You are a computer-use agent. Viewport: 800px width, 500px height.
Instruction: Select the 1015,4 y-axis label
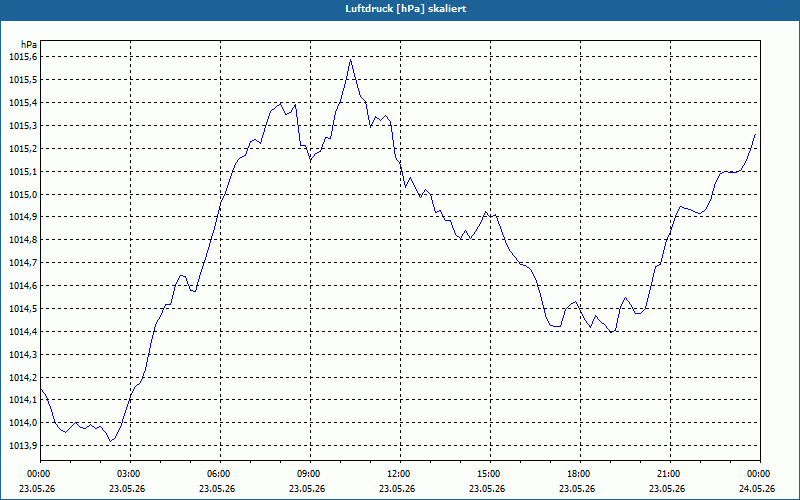pos(23,103)
